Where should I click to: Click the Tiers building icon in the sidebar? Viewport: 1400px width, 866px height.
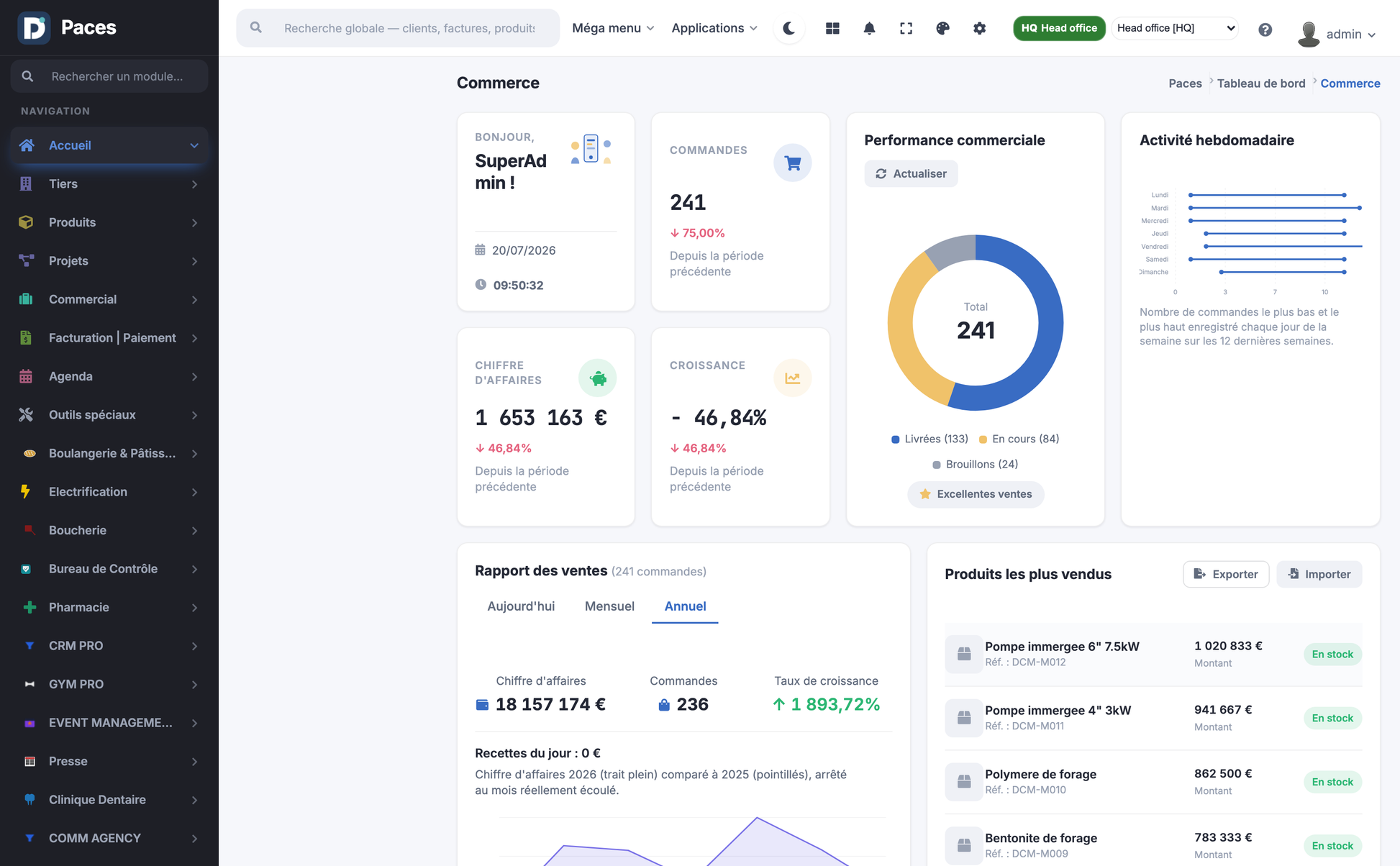26,183
